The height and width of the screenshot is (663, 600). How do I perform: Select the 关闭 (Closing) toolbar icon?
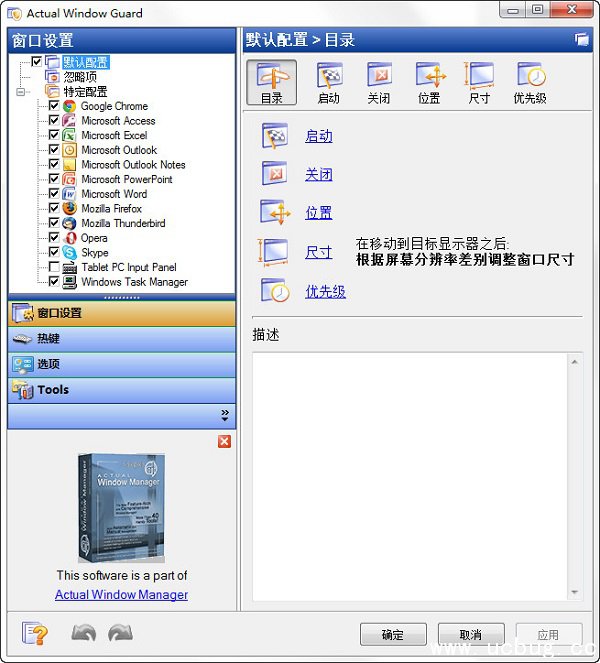(379, 82)
